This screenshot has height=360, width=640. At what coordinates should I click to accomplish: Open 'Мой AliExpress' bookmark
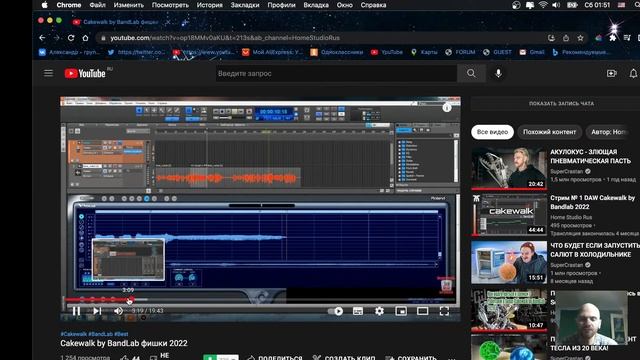tap(272, 52)
